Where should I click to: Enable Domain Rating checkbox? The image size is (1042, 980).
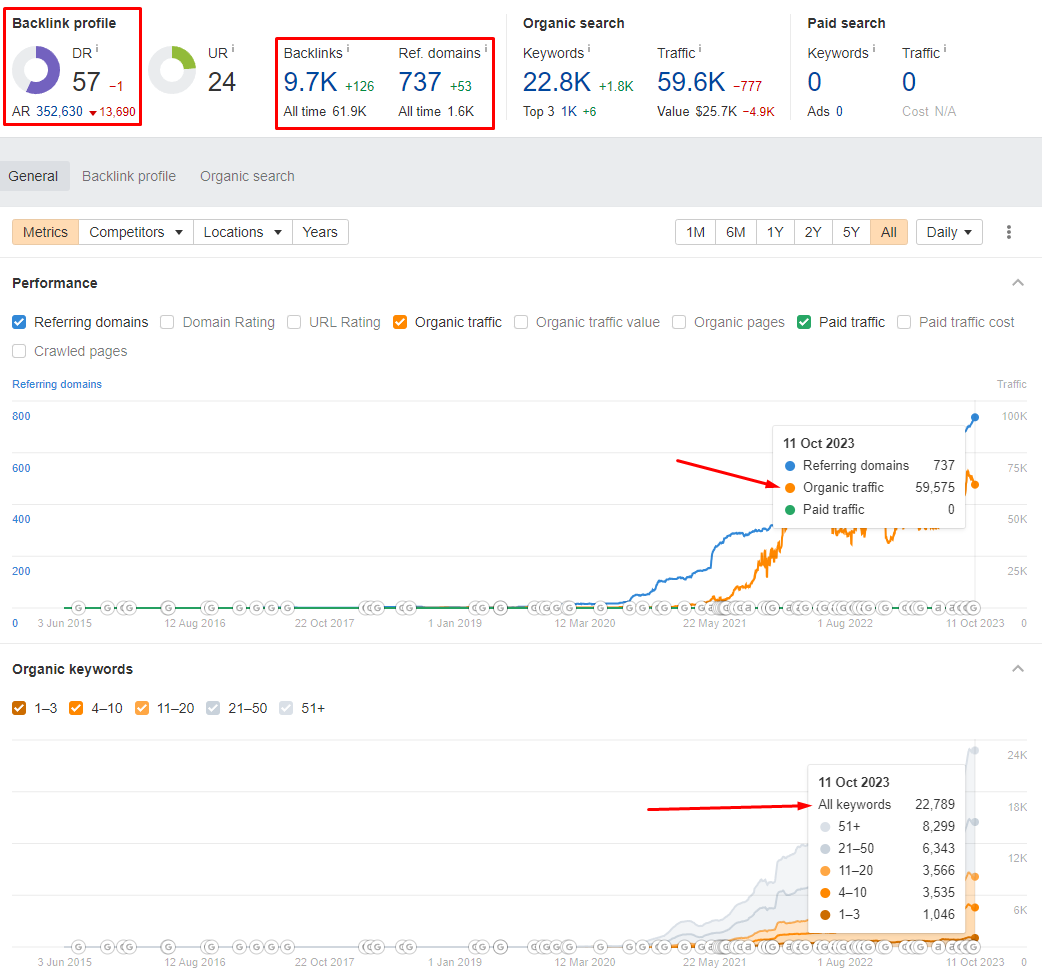pyautogui.click(x=167, y=322)
